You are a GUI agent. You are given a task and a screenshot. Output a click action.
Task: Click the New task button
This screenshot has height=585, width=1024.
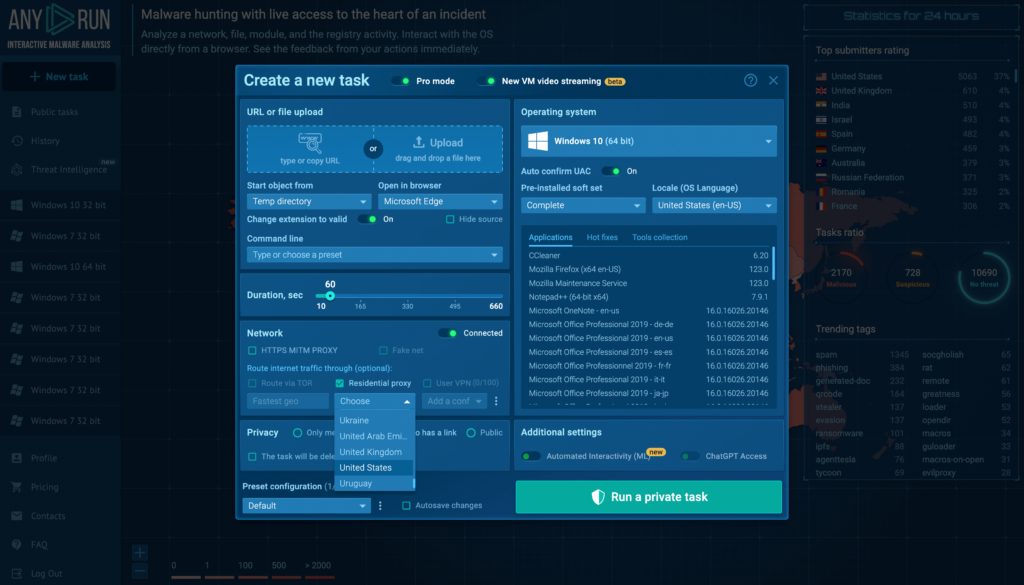coord(58,77)
